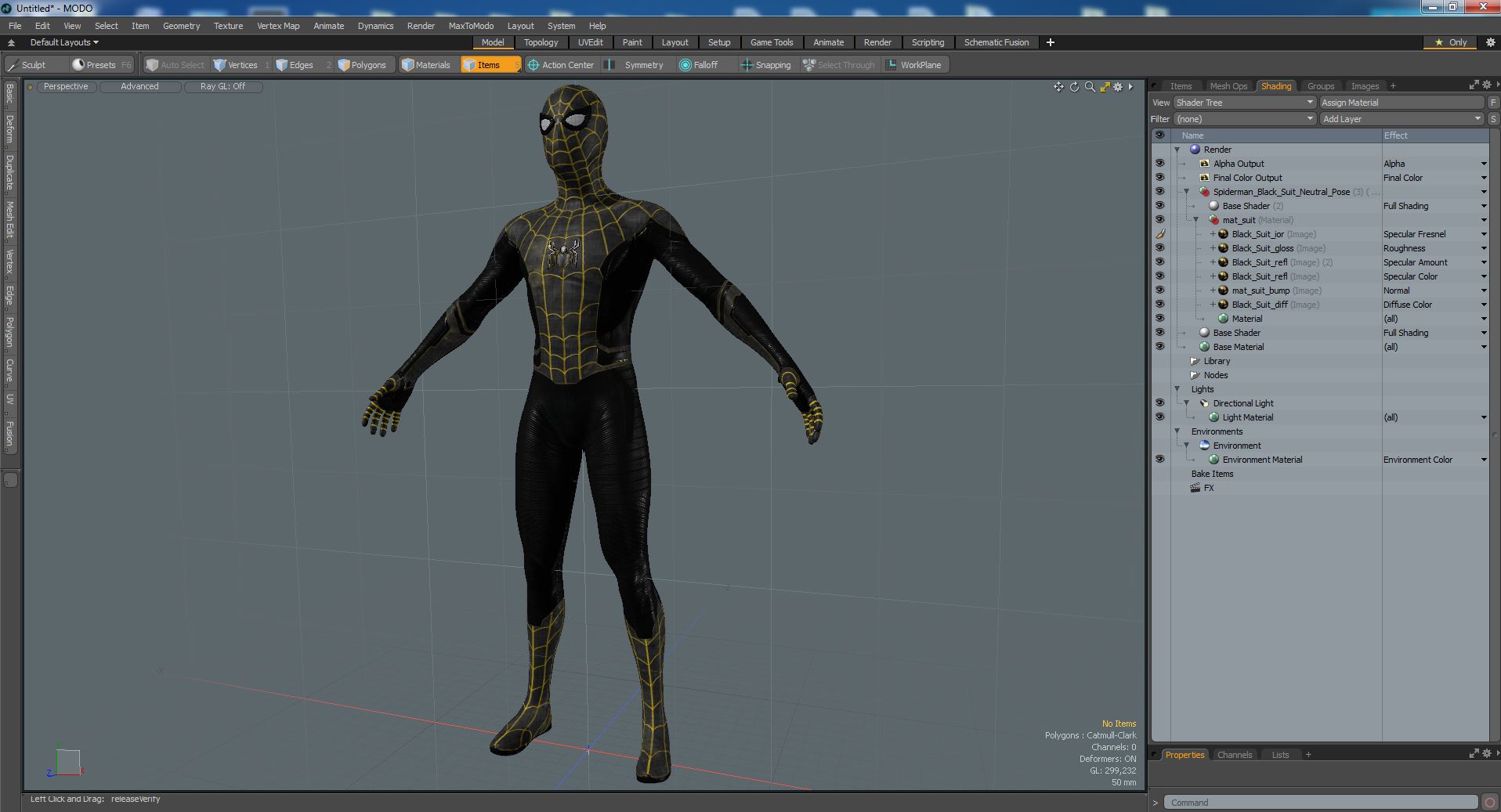Open the View Shader Tree dropdown
The image size is (1501, 812).
tap(1244, 103)
